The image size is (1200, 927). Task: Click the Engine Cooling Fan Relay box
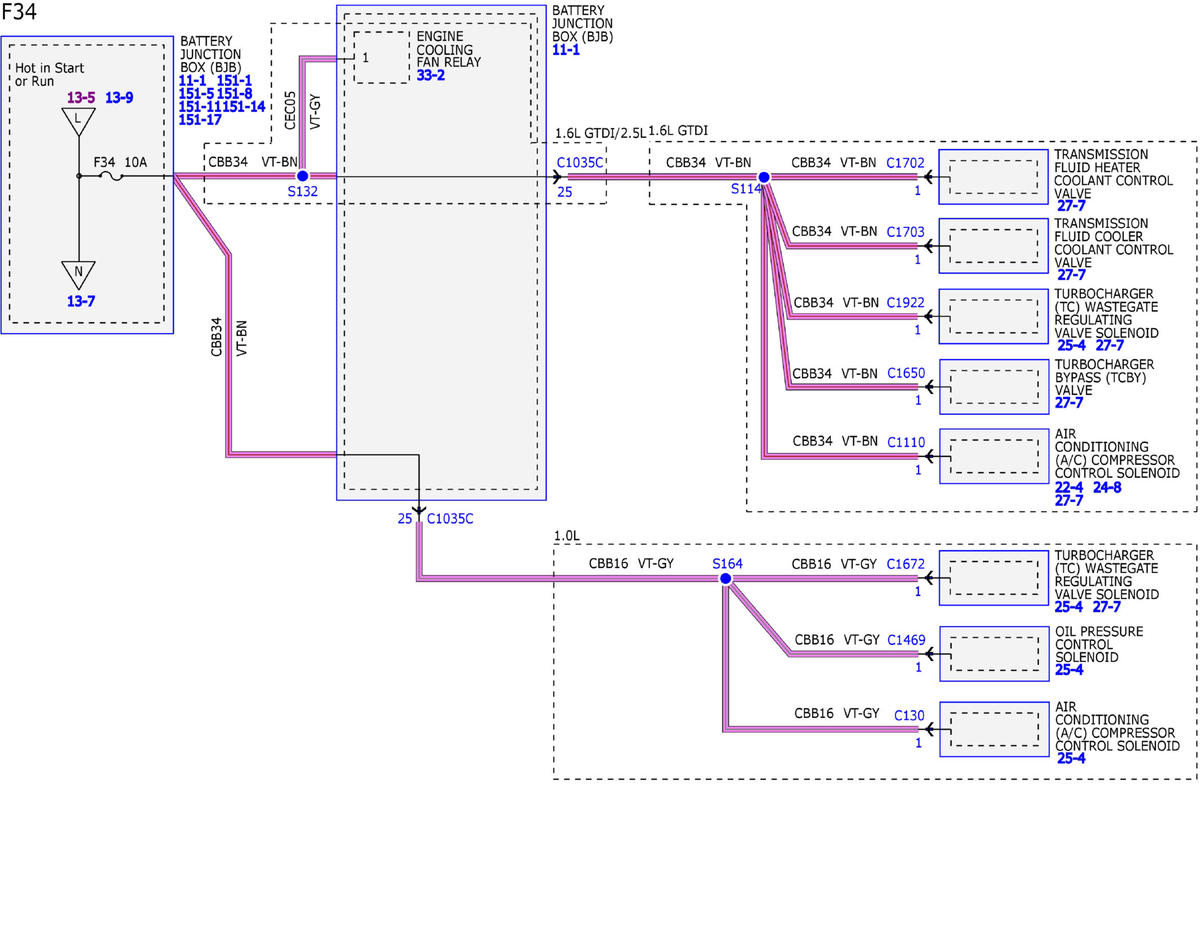pos(381,56)
